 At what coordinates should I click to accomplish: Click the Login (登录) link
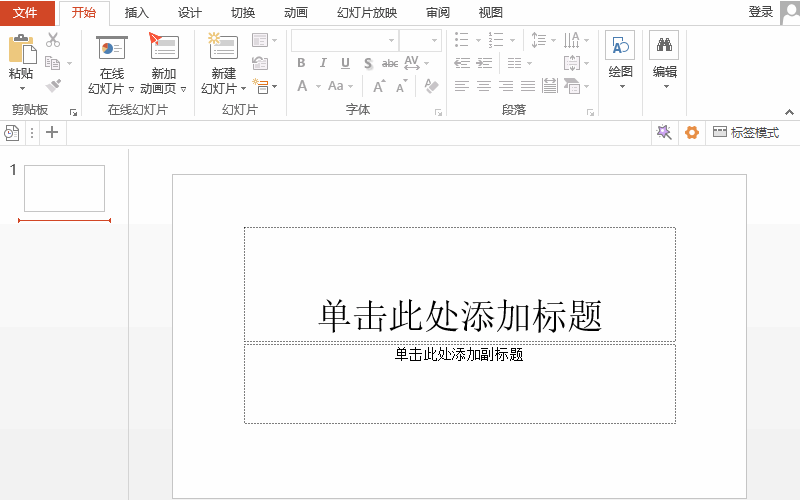pyautogui.click(x=760, y=12)
